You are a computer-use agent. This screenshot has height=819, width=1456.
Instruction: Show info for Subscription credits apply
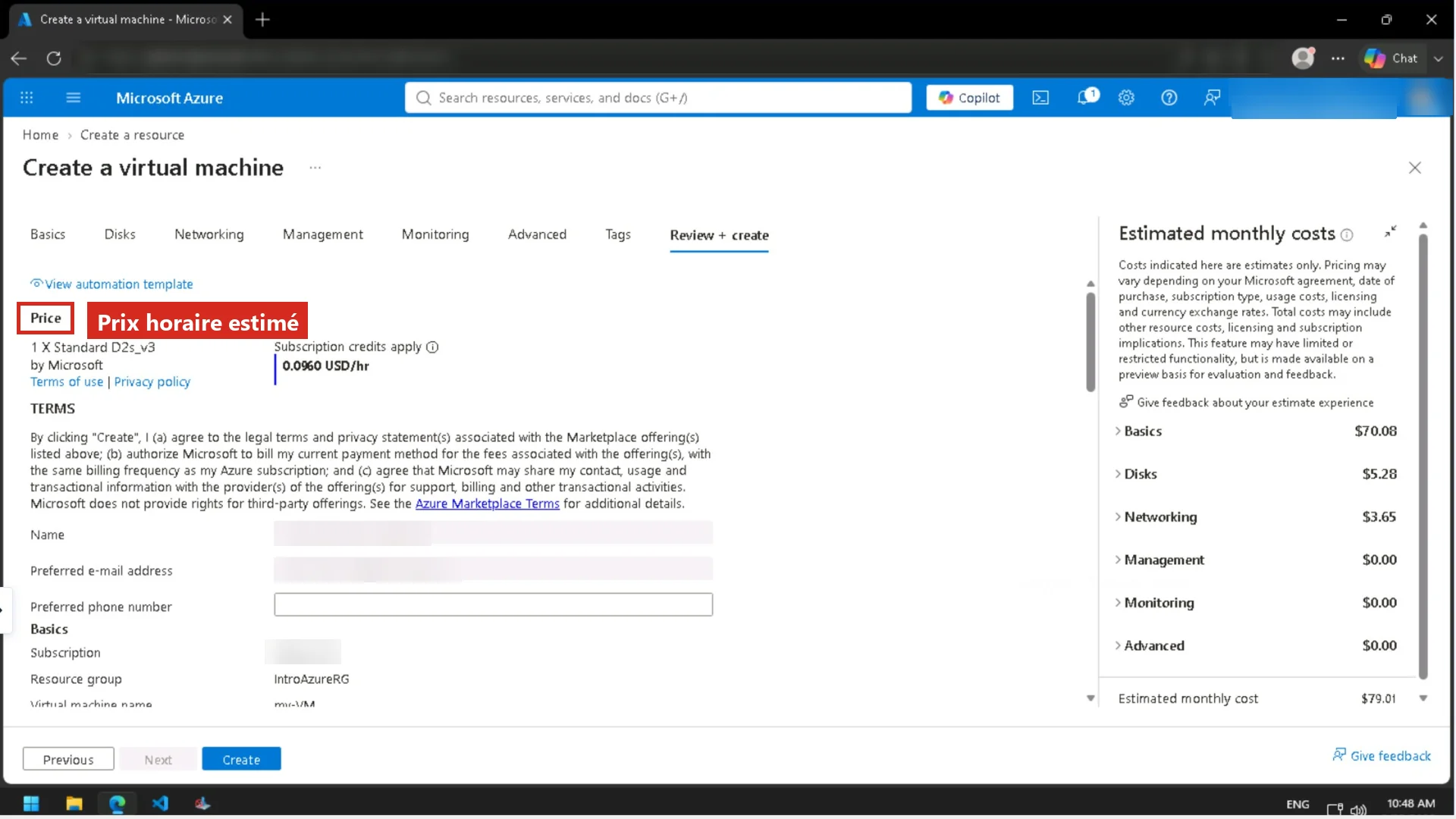pyautogui.click(x=432, y=347)
